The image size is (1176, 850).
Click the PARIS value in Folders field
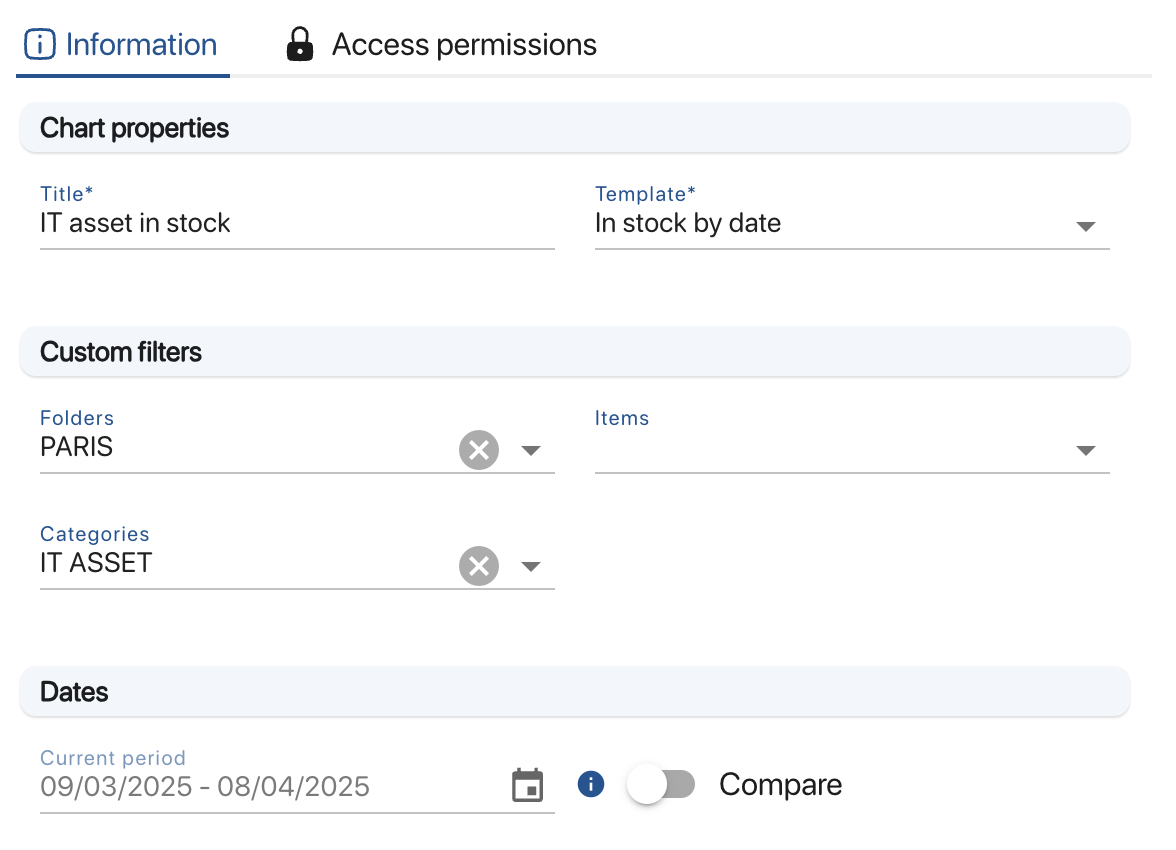pos(77,447)
